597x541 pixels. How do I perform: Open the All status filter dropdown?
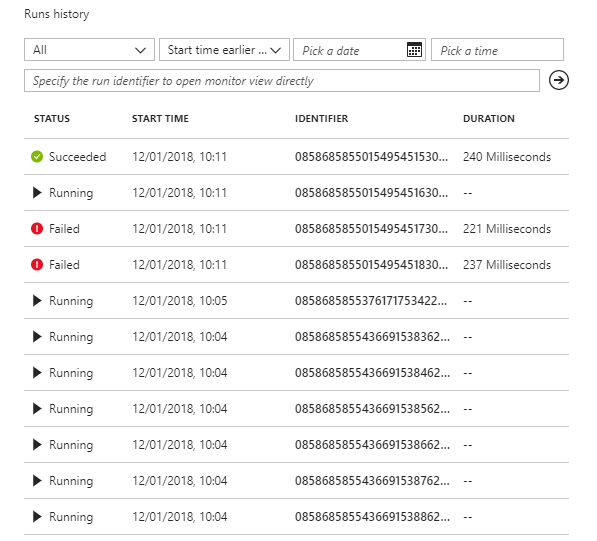coord(89,49)
